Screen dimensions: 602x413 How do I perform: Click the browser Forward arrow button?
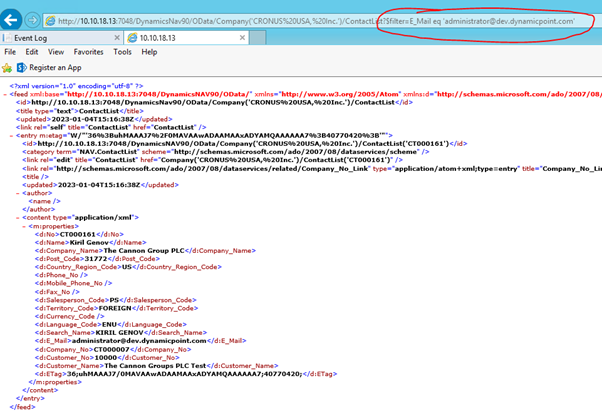point(32,20)
